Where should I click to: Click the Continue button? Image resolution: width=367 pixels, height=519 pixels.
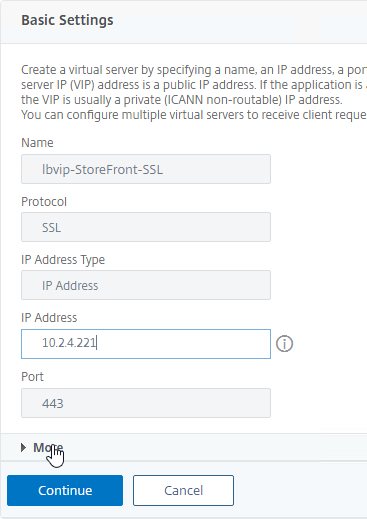point(65,490)
